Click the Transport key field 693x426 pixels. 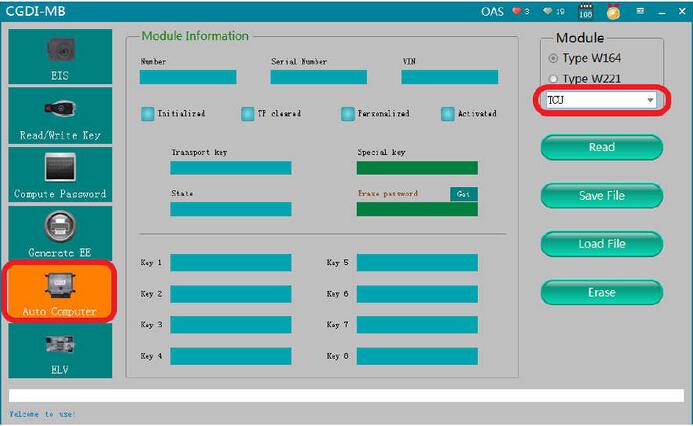click(x=231, y=168)
